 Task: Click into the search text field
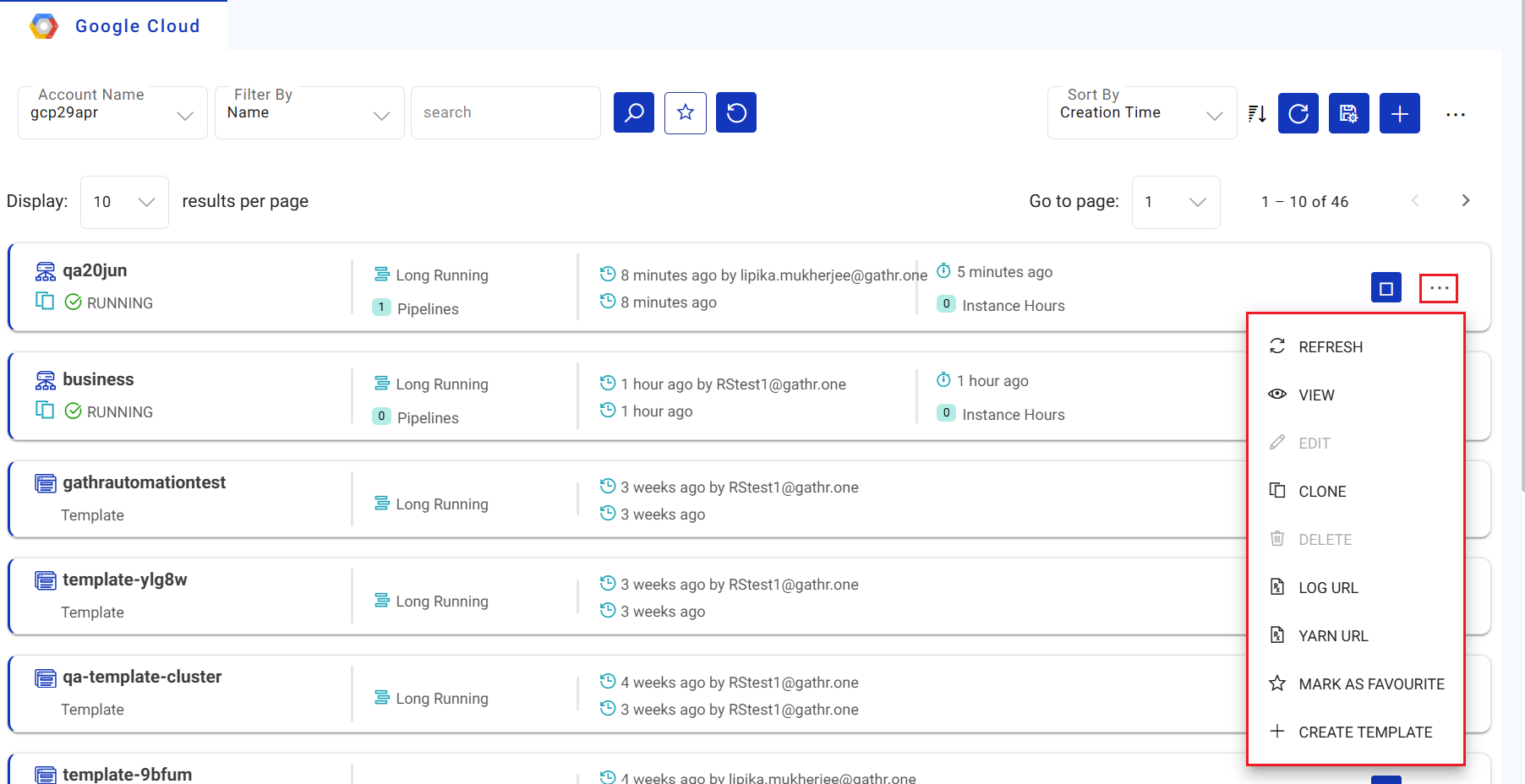[x=506, y=113]
